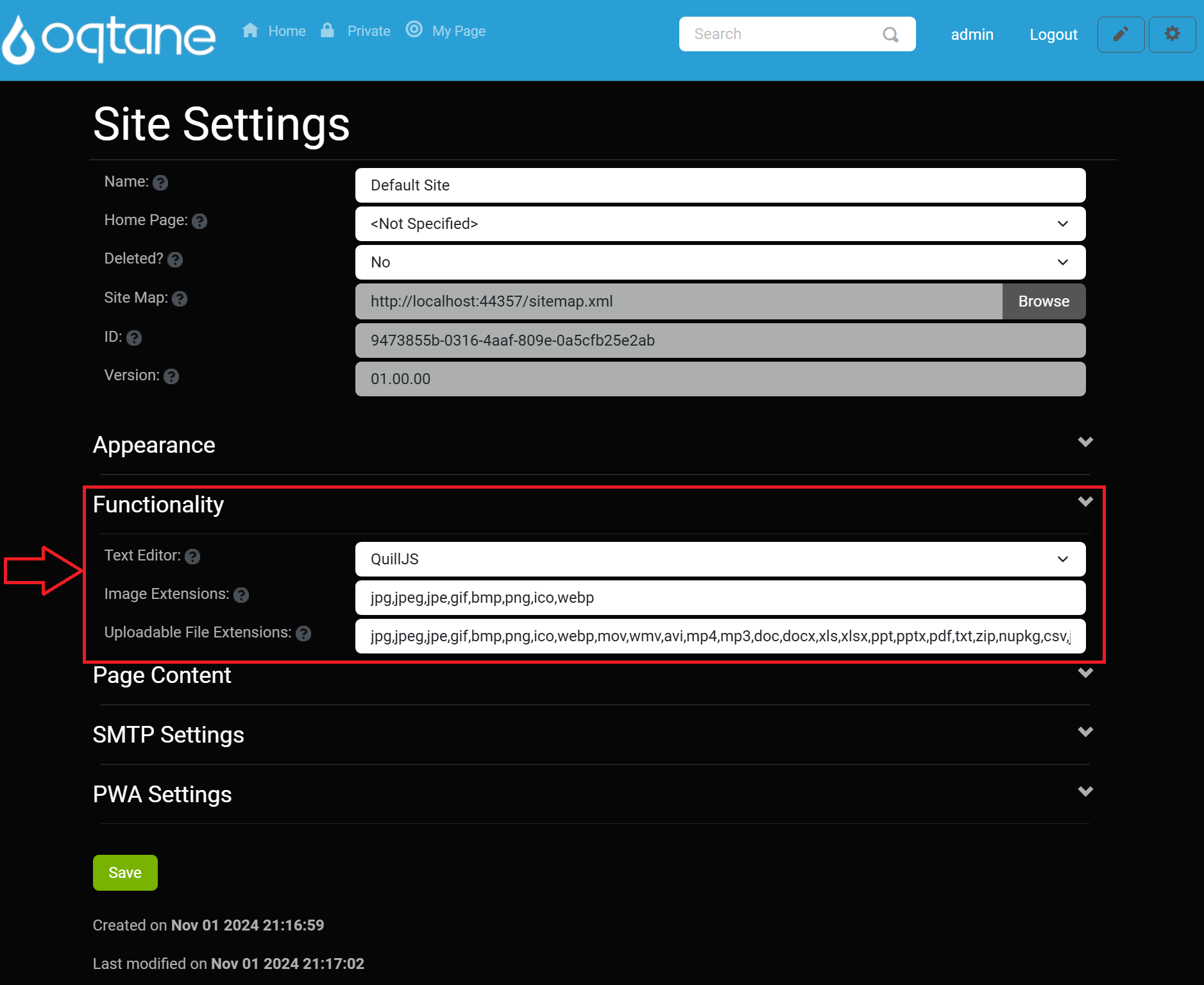Show help for Name field
Image resolution: width=1204 pixels, height=985 pixels.
[161, 183]
